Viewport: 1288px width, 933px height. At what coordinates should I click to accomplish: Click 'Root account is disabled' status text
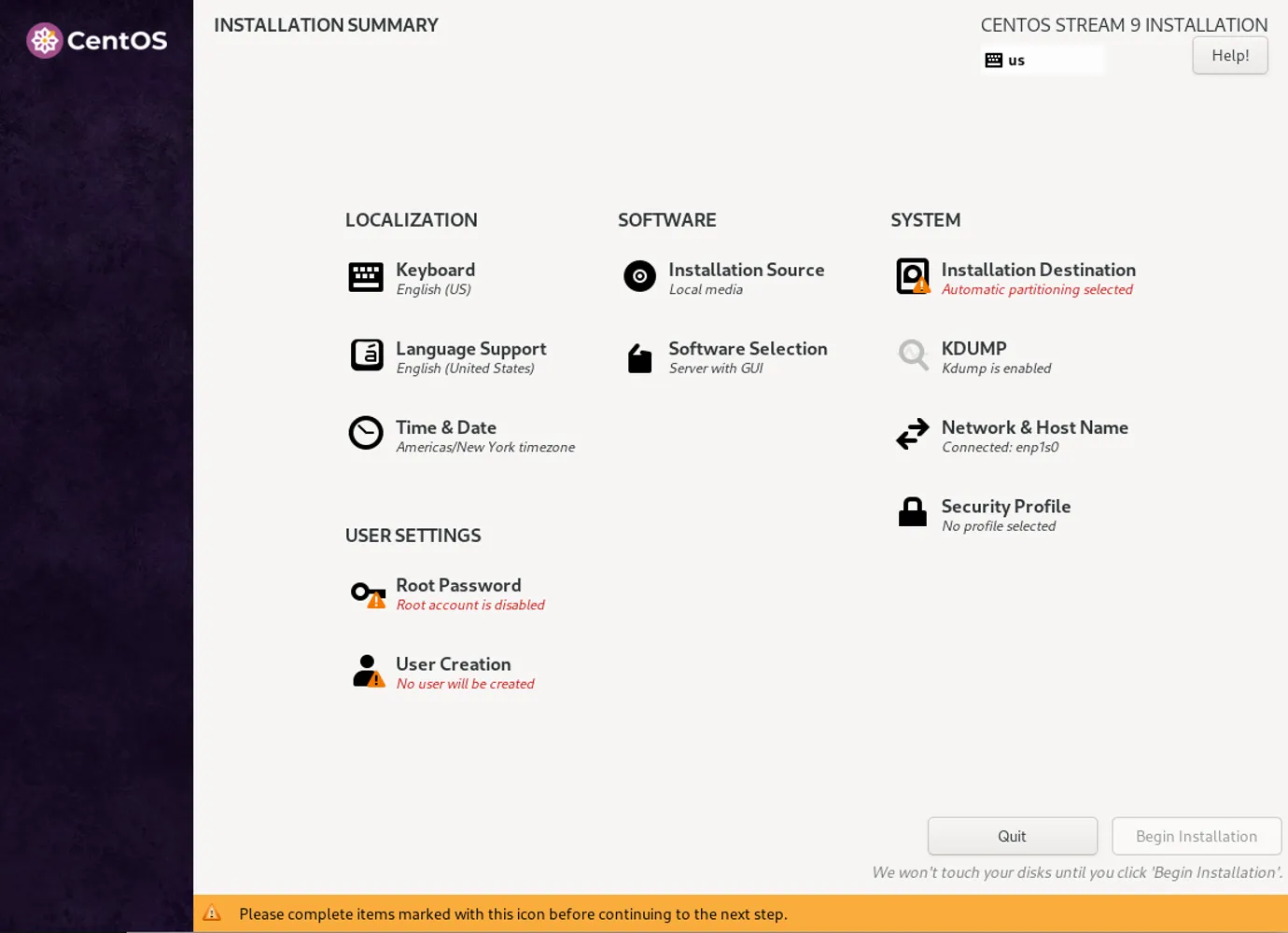[x=470, y=605]
